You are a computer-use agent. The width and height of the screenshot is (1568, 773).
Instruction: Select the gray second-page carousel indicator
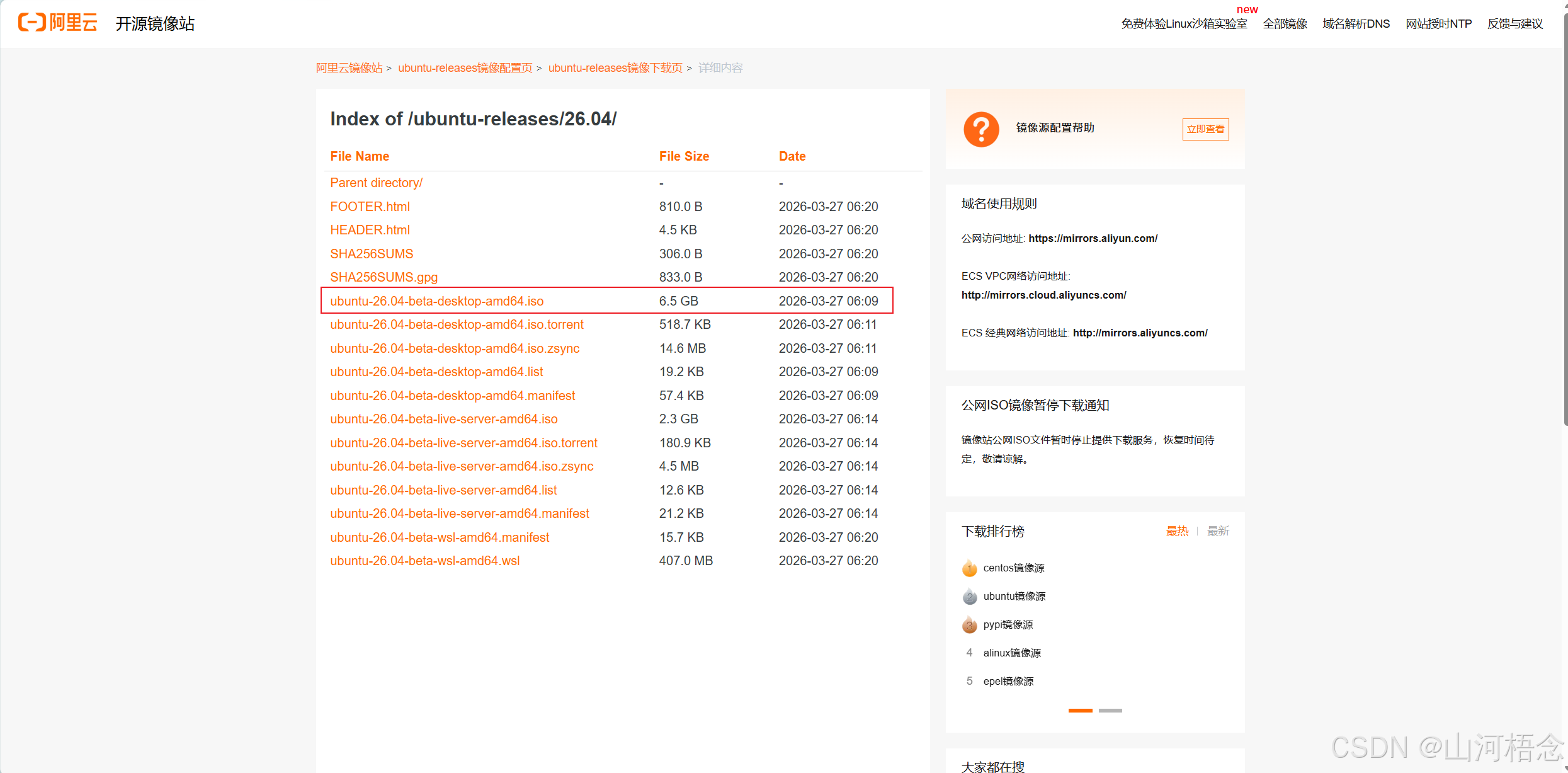coord(1110,711)
